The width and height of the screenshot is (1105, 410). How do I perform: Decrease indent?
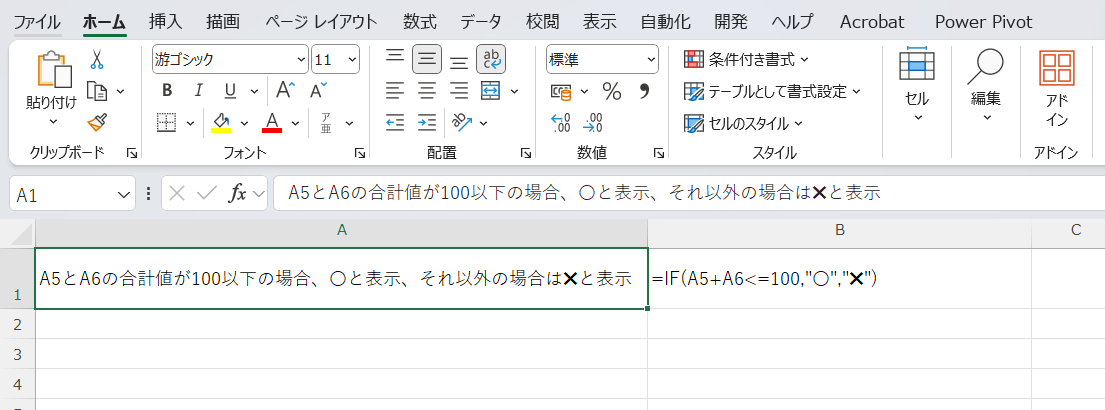pyautogui.click(x=395, y=123)
